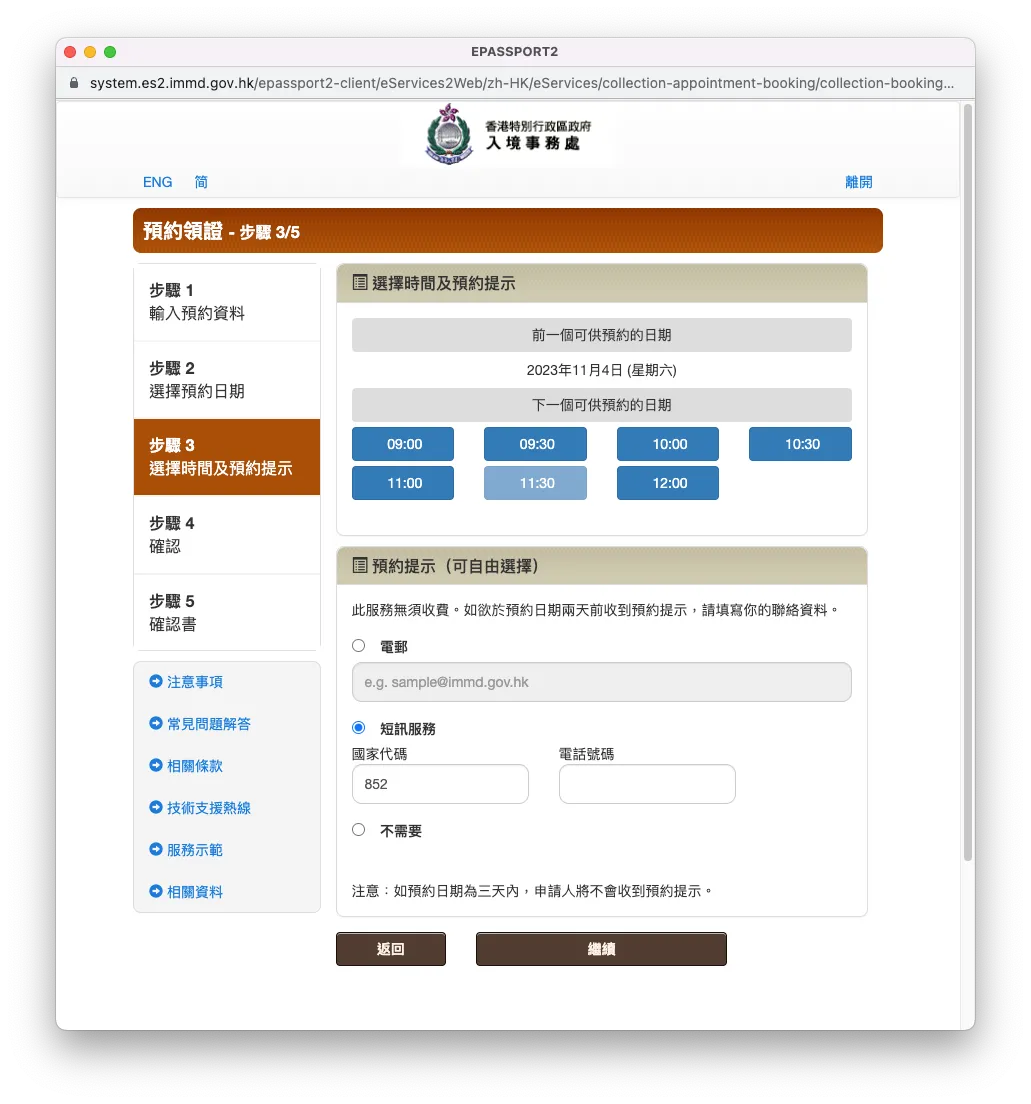Click the 預約領證 - 步驟 3/5 heading

tap(221, 231)
